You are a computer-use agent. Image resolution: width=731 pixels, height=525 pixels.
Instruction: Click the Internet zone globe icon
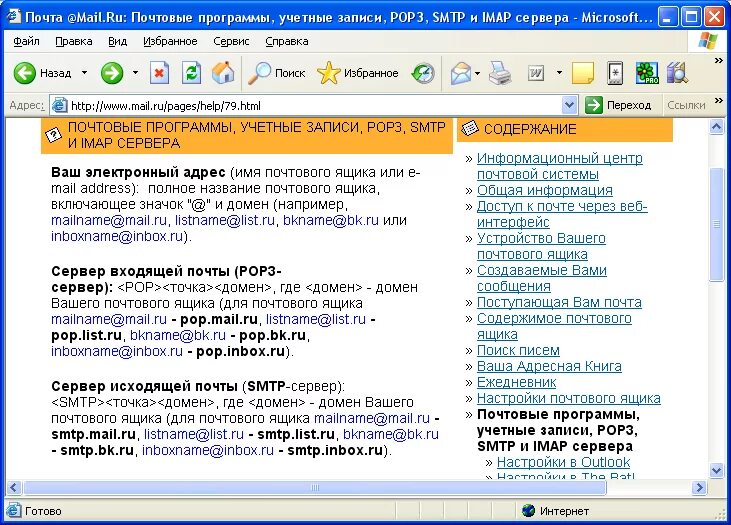tap(528, 511)
